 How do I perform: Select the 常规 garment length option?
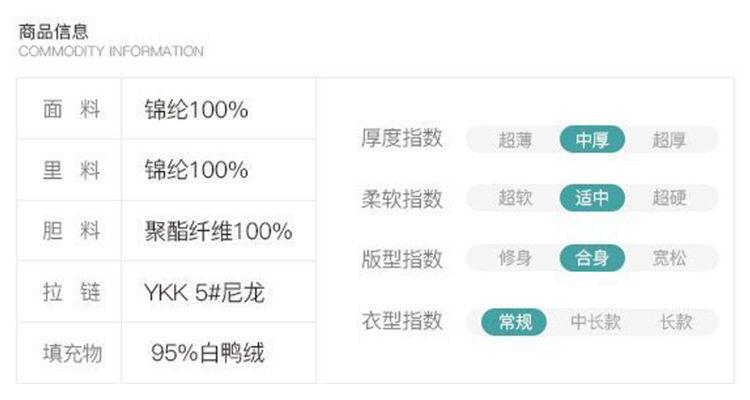click(x=515, y=321)
